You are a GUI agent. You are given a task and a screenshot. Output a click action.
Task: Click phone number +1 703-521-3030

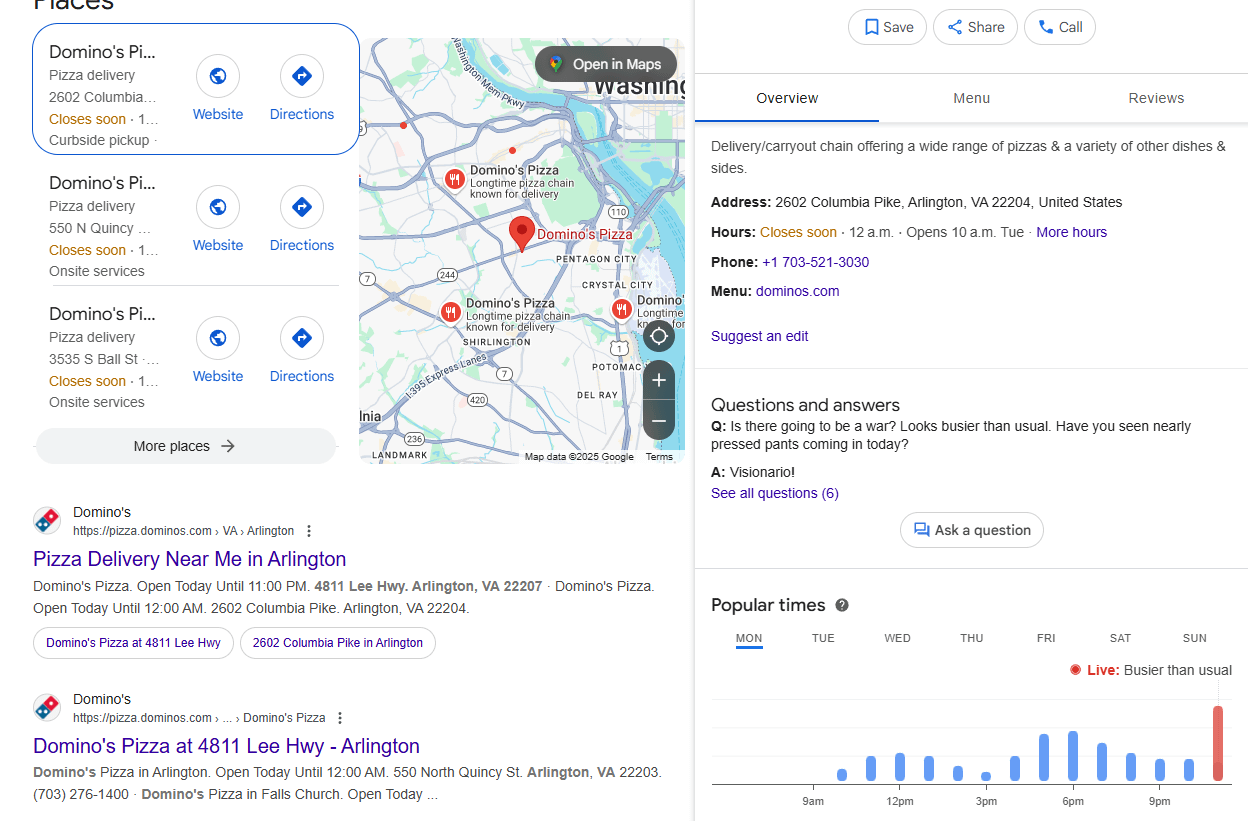[815, 262]
